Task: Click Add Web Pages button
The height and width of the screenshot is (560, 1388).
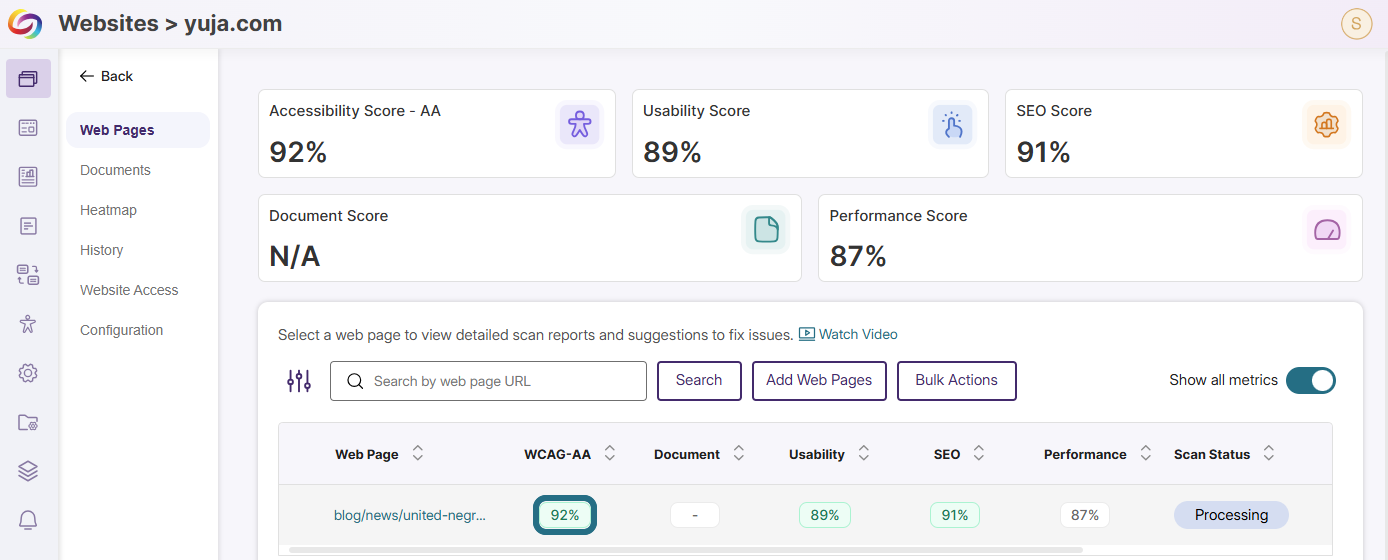Action: [819, 381]
